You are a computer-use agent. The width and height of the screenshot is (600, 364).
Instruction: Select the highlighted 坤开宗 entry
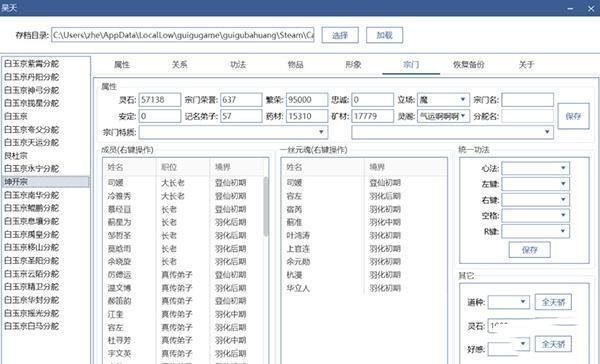pos(45,181)
